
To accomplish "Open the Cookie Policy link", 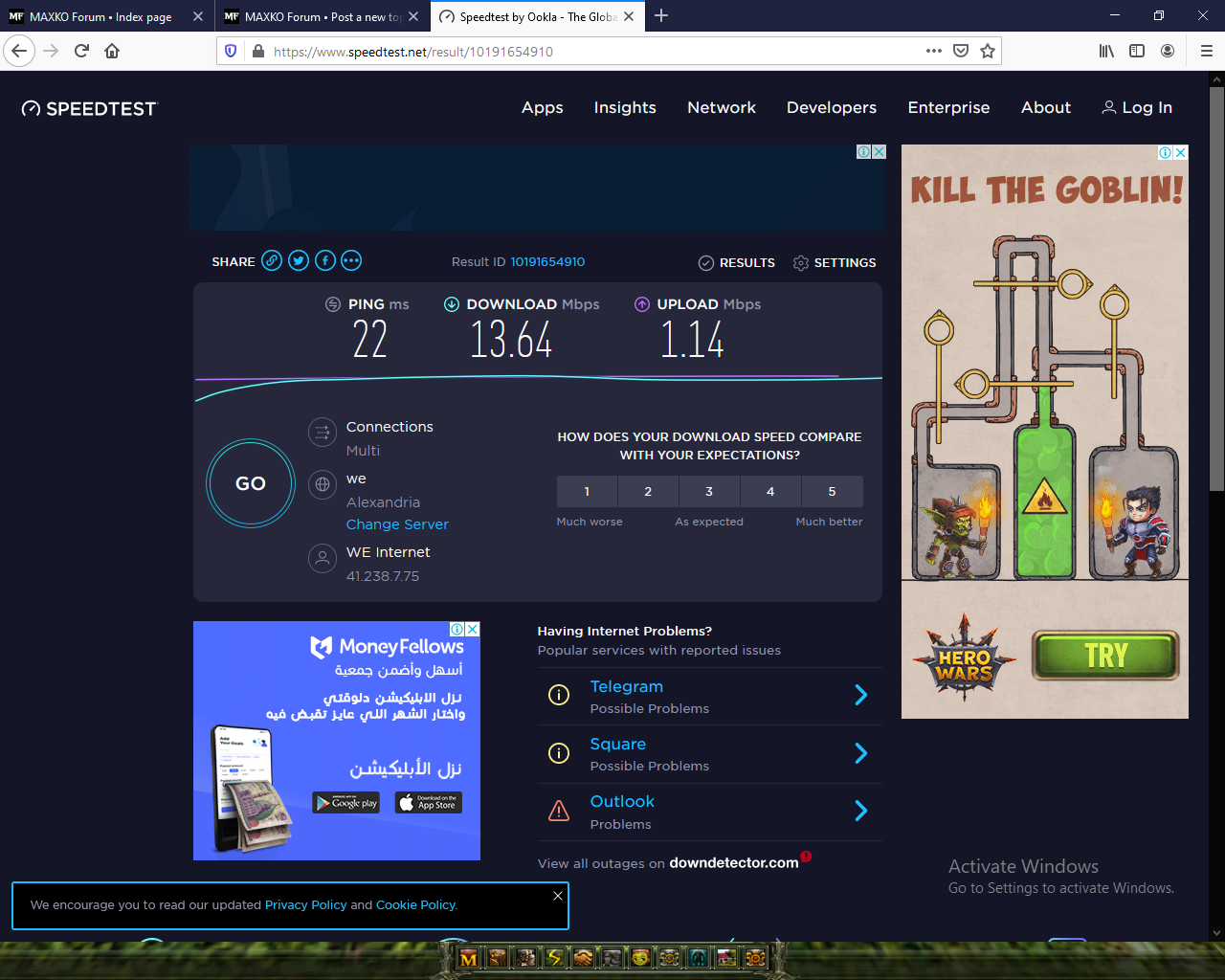I will coord(416,904).
